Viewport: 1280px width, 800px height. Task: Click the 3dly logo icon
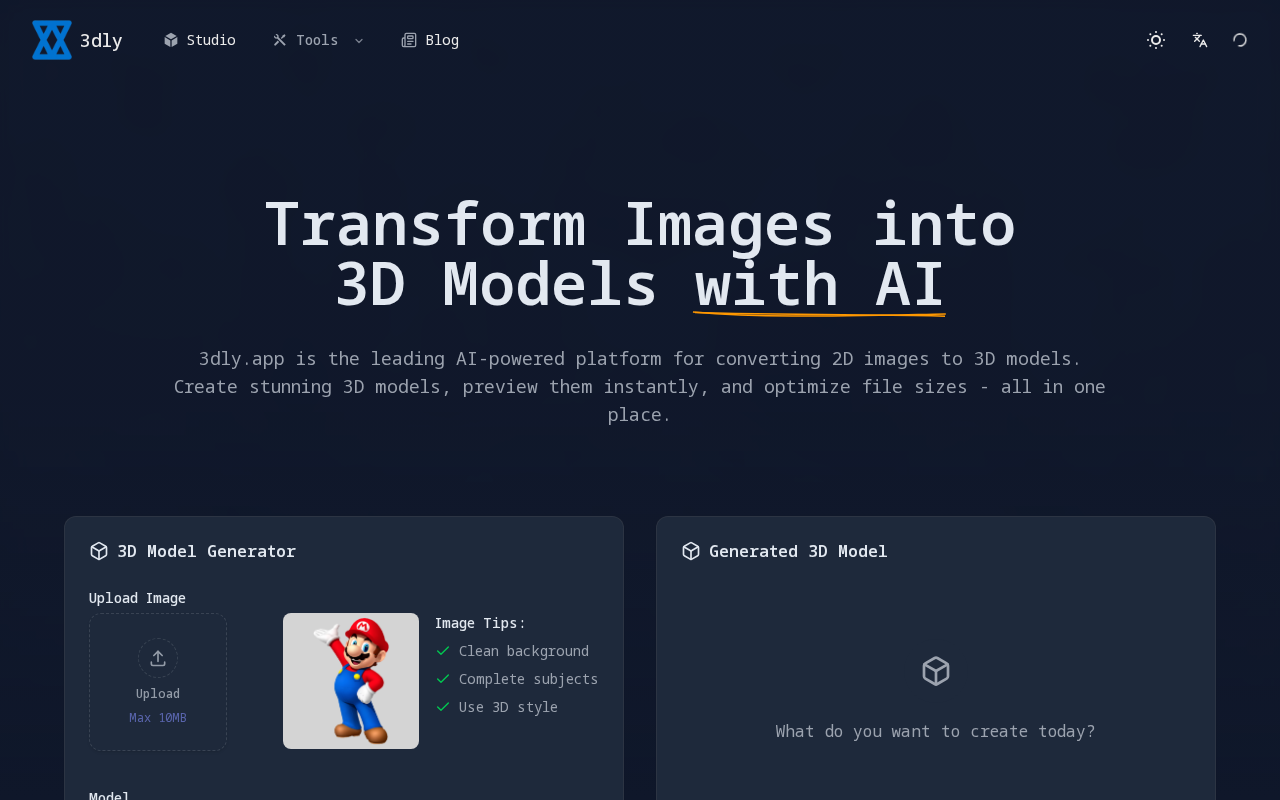pos(52,40)
